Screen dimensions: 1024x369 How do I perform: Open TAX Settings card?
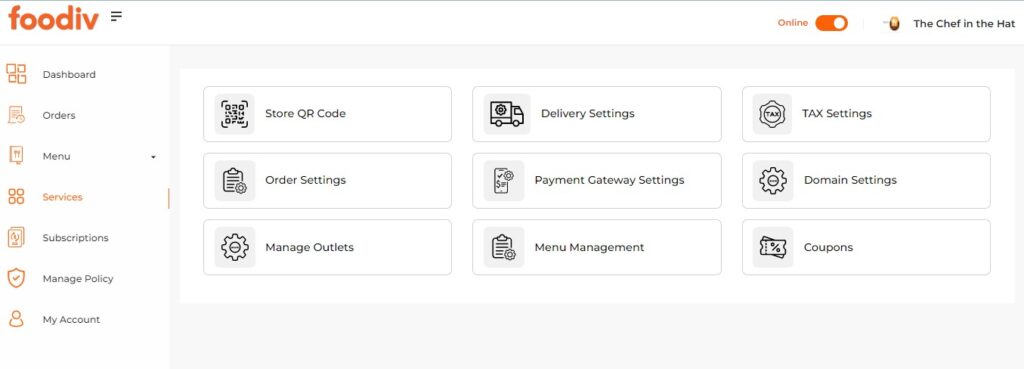[x=866, y=114]
